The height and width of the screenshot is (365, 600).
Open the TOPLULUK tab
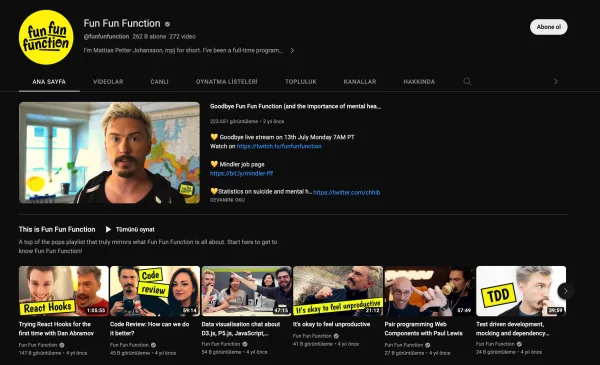pyautogui.click(x=301, y=82)
